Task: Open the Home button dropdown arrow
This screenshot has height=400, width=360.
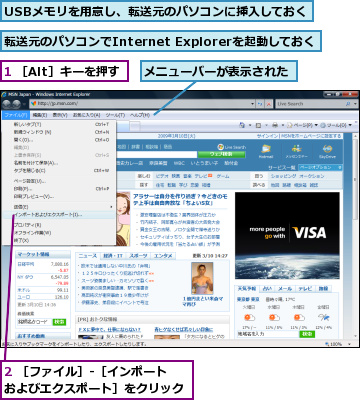Action: click(x=250, y=125)
